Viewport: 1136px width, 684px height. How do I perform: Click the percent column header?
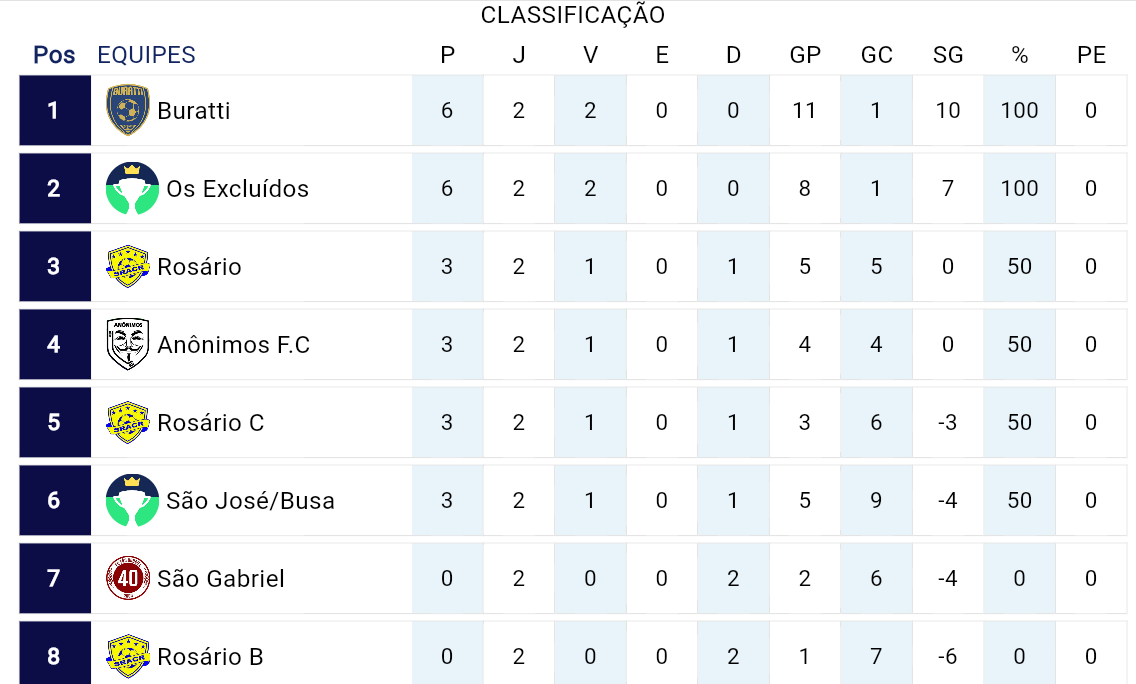coord(1019,55)
